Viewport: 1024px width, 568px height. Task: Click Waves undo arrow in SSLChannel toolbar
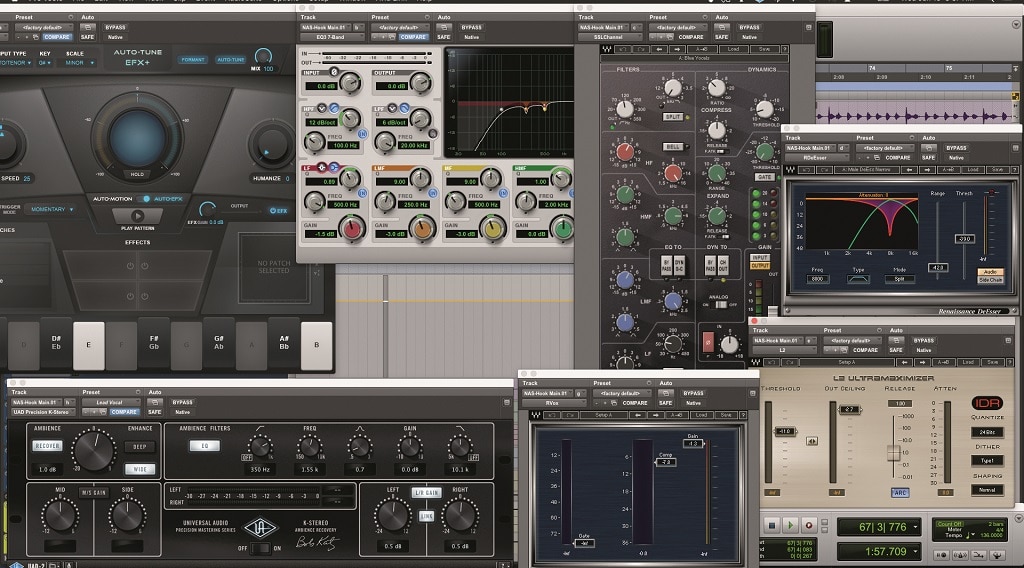tap(622, 49)
